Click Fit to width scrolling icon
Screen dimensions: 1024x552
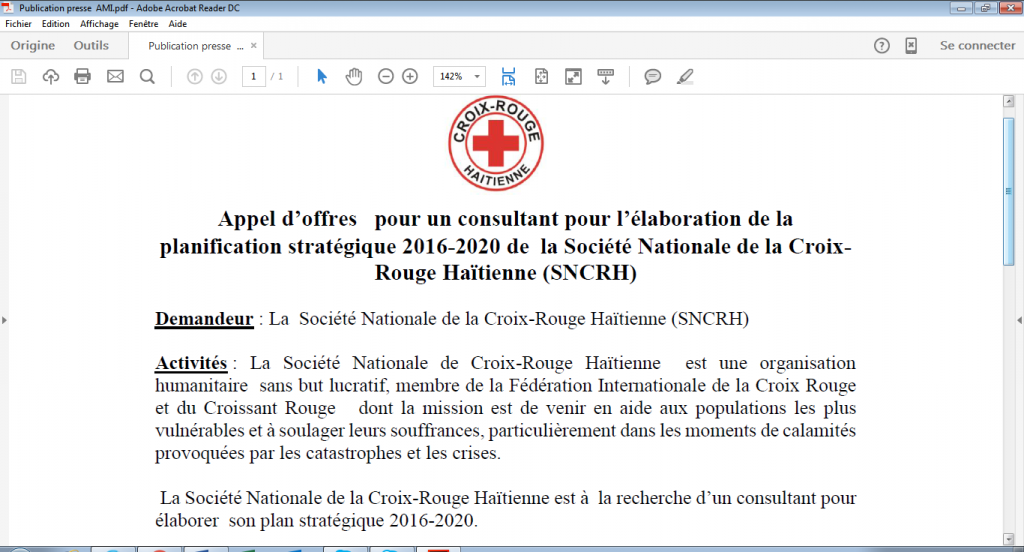pos(508,76)
